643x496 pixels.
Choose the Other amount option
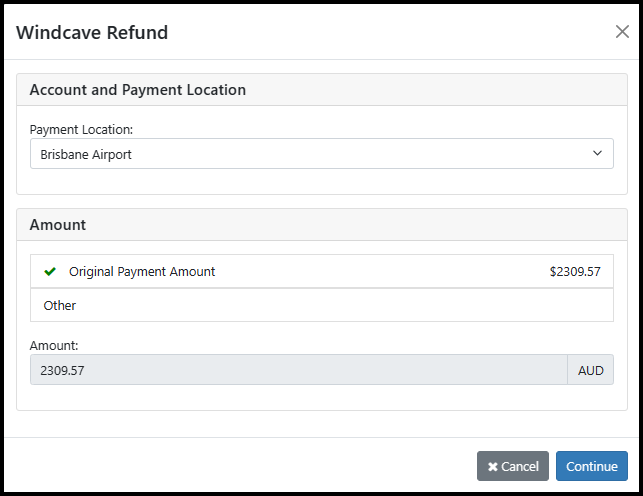[322, 305]
